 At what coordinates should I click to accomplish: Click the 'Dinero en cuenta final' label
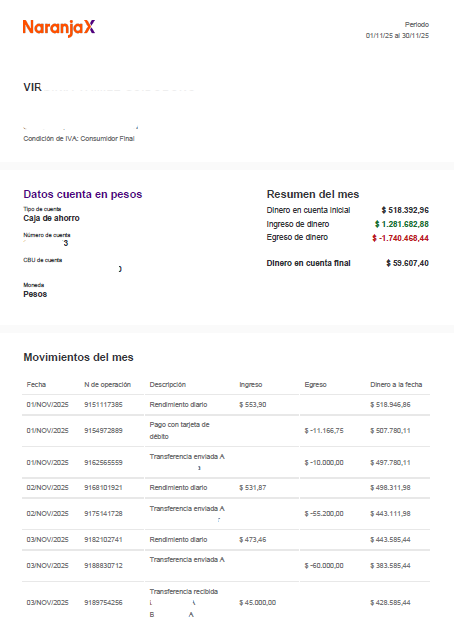[309, 263]
